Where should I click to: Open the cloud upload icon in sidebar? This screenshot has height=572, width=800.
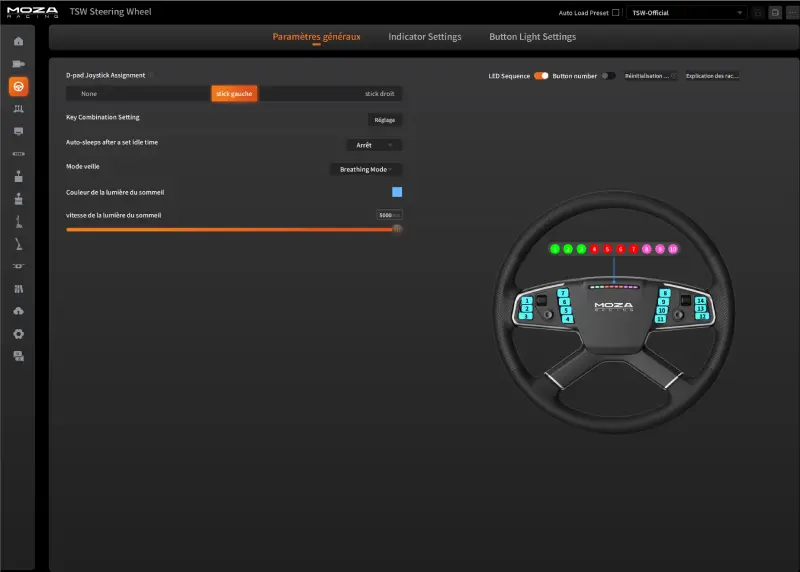tap(18, 311)
